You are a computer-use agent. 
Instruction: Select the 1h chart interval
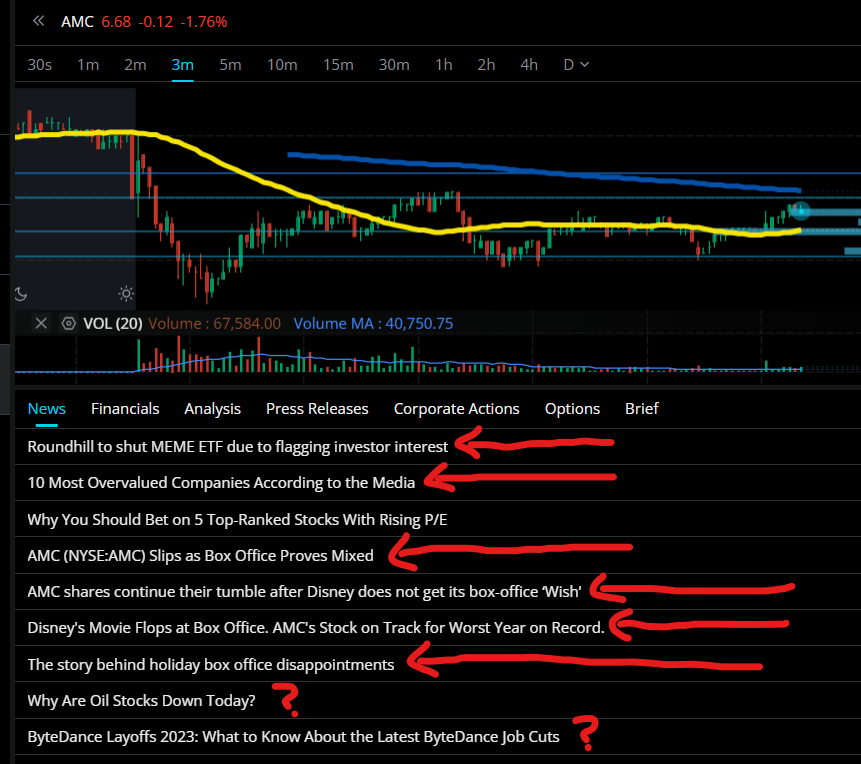pos(444,65)
